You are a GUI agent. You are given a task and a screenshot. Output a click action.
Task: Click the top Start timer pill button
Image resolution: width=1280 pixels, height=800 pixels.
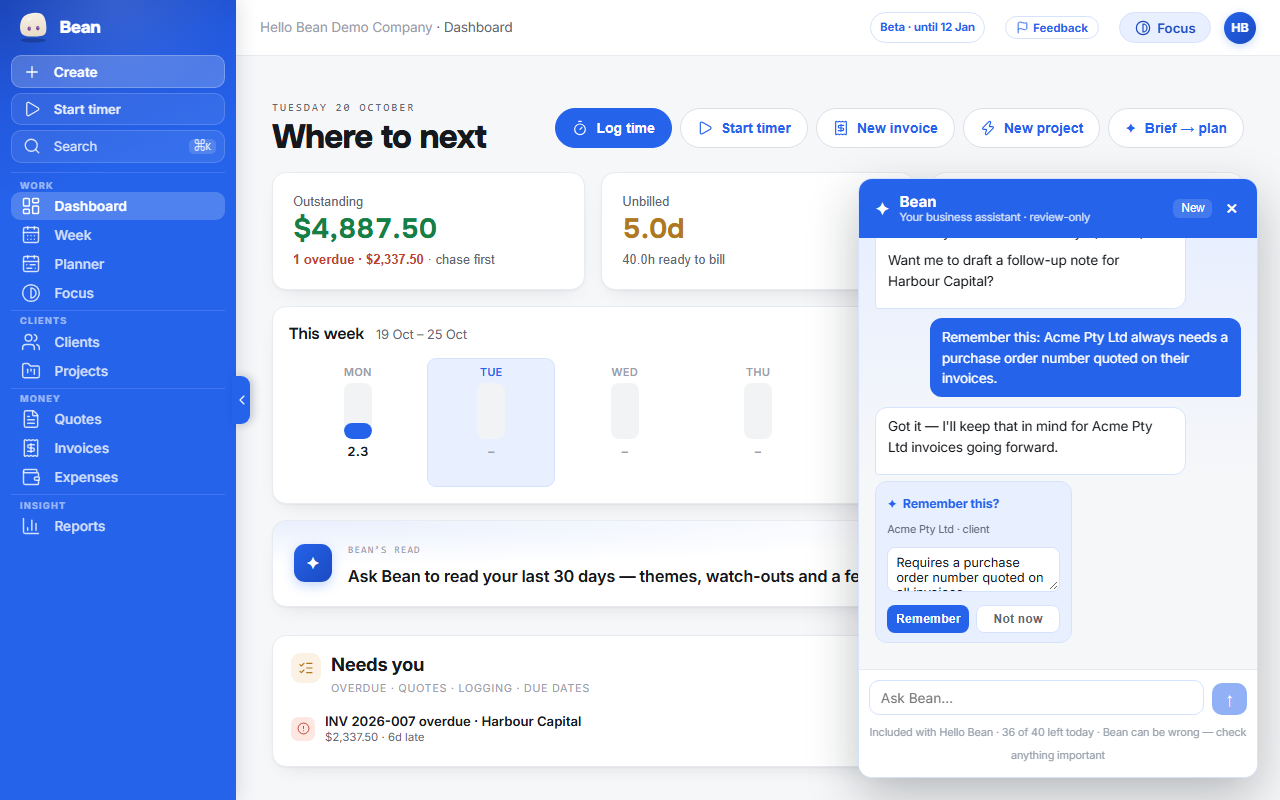pos(744,128)
